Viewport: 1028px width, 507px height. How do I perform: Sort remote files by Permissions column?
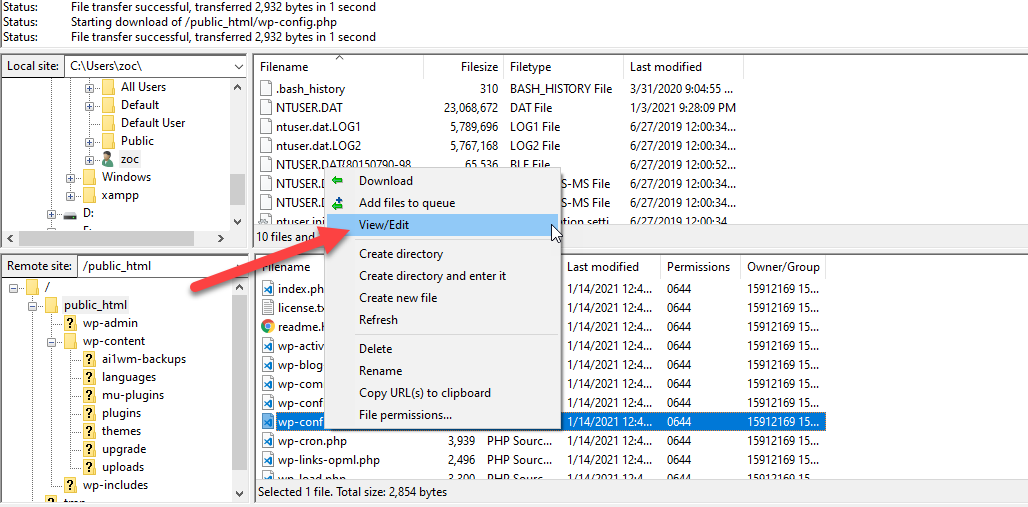pos(701,267)
